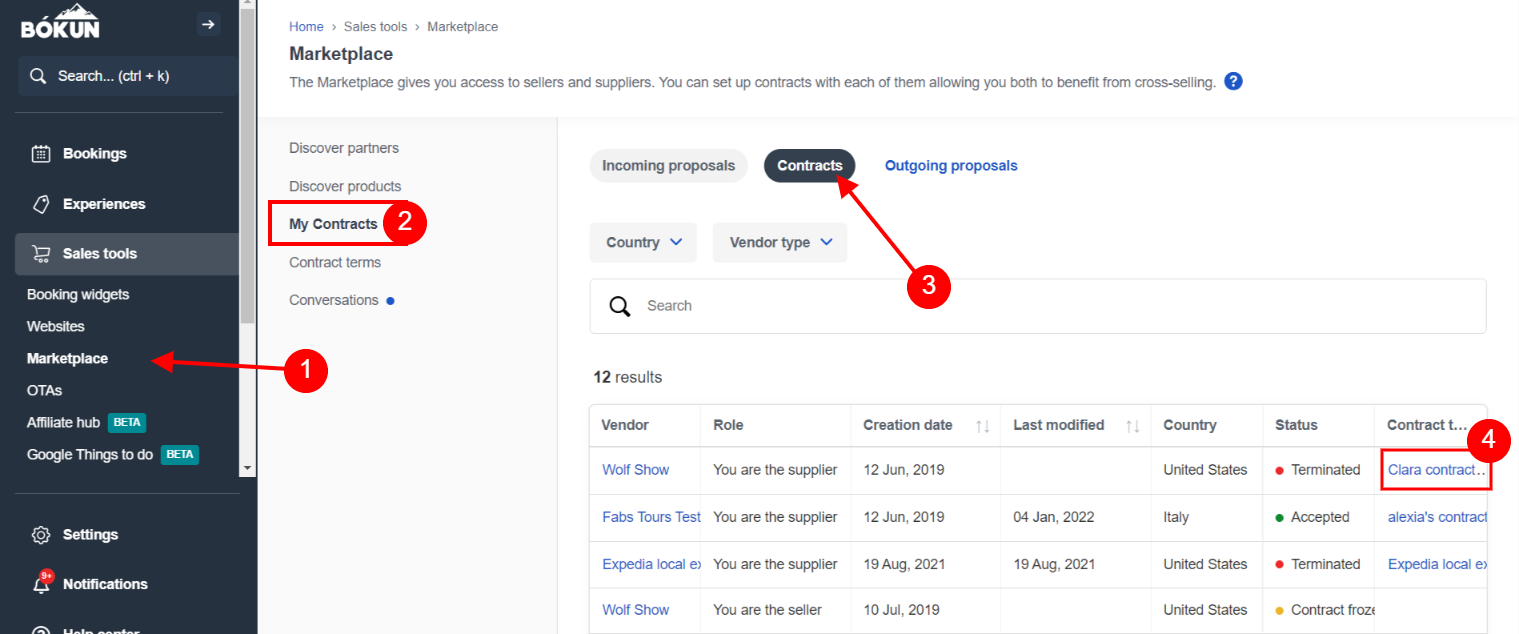This screenshot has height=634, width=1519.
Task: Click the Bókun logo
Action: coord(60,22)
